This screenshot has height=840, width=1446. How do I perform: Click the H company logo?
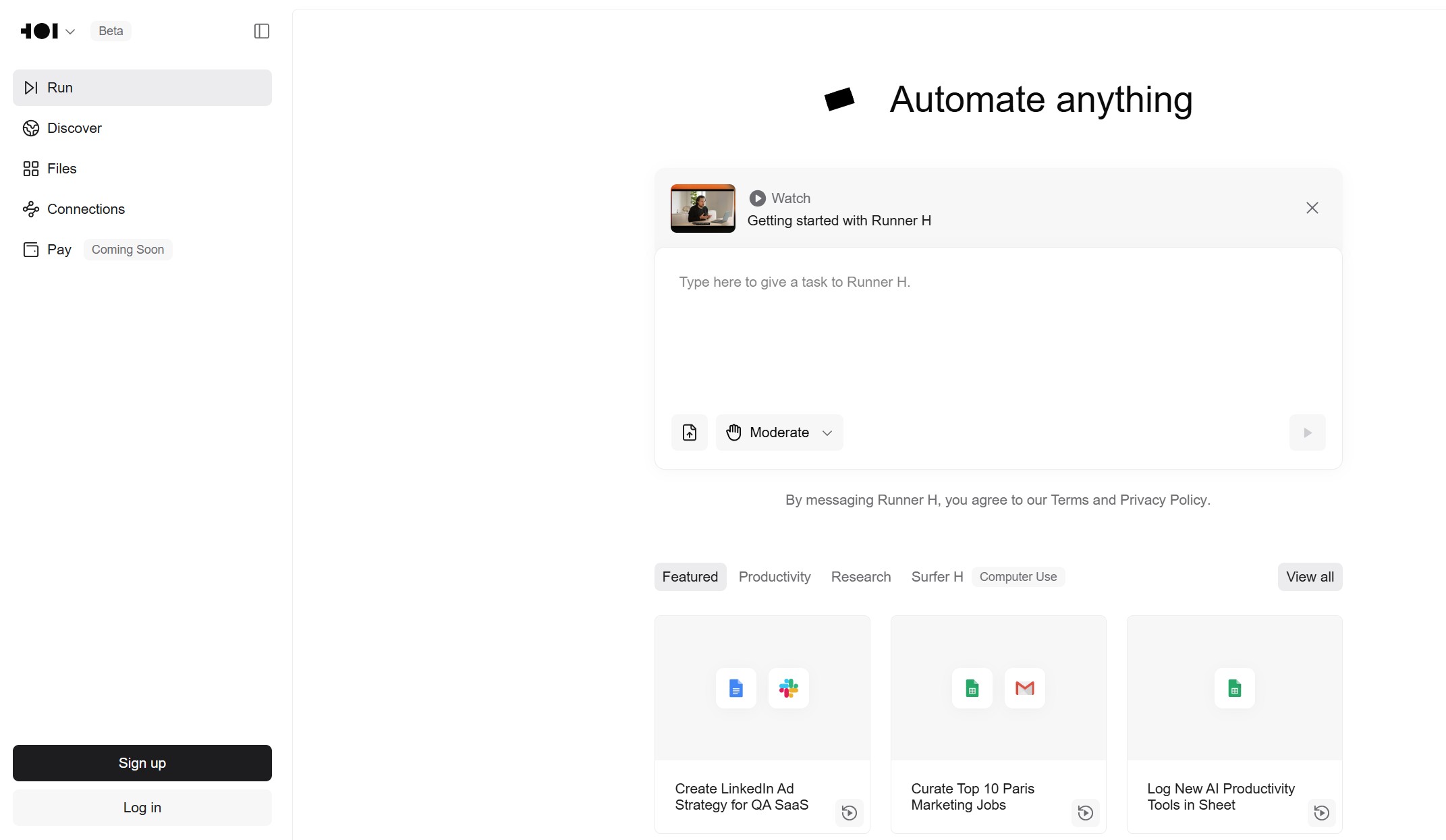[x=39, y=31]
